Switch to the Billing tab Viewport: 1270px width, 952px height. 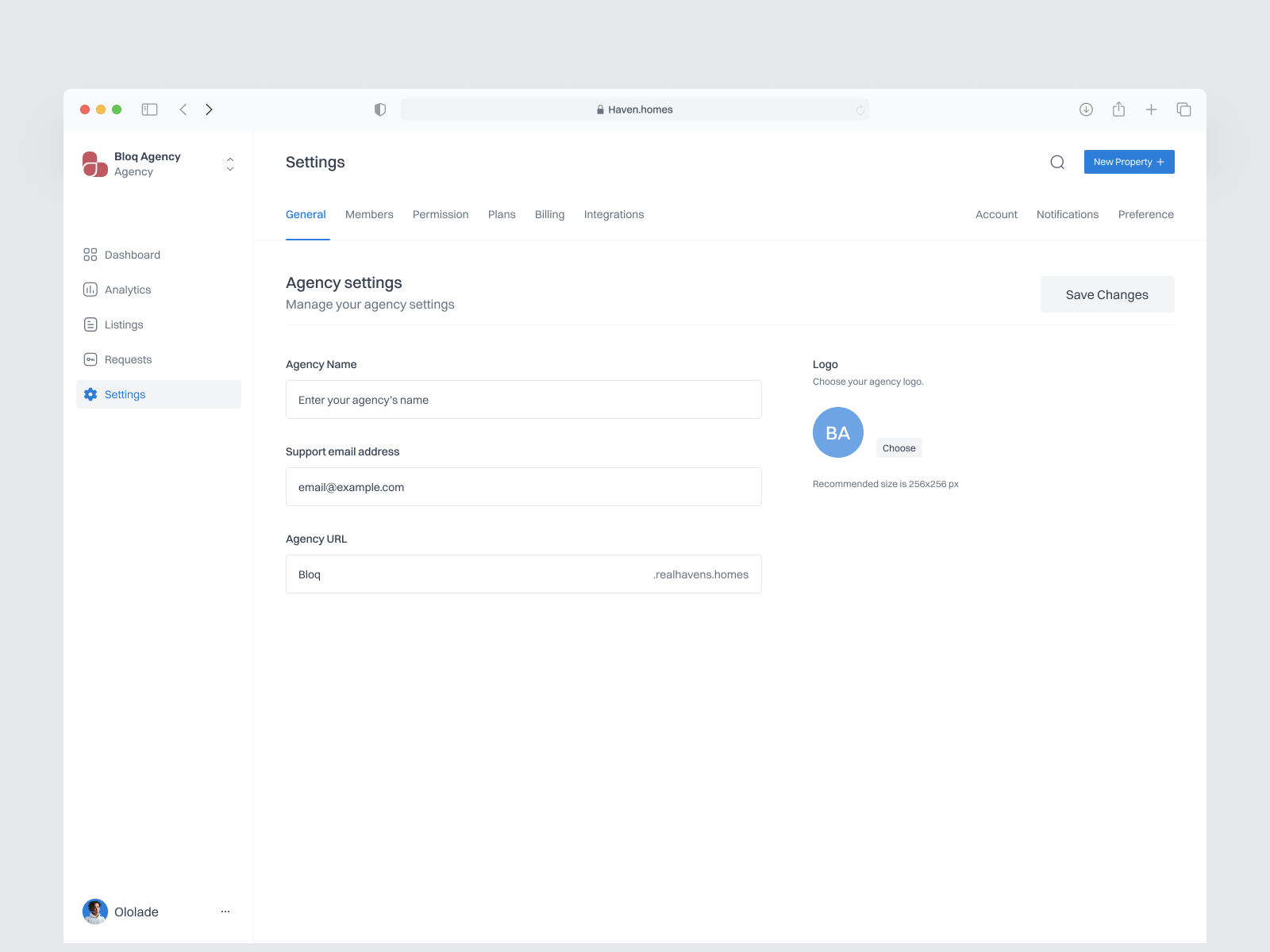click(549, 214)
